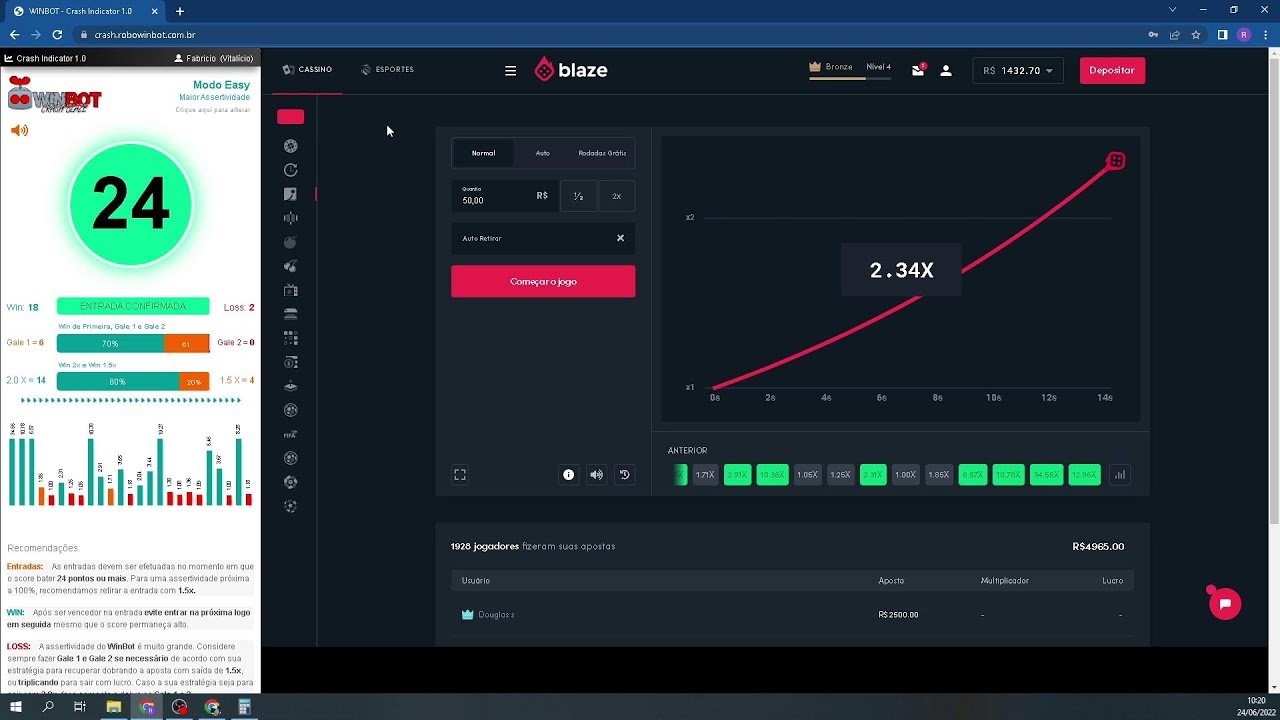Click the Blaze logo
This screenshot has width=1280, height=720.
(571, 70)
